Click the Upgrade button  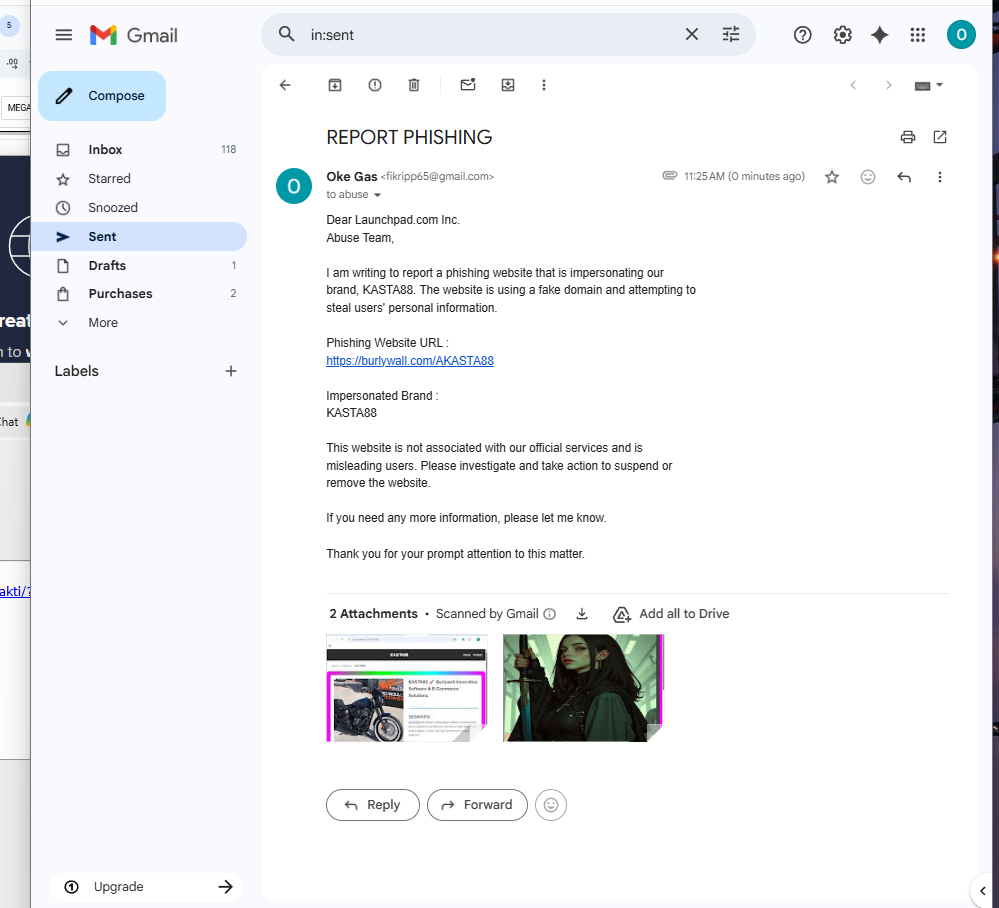click(x=147, y=887)
